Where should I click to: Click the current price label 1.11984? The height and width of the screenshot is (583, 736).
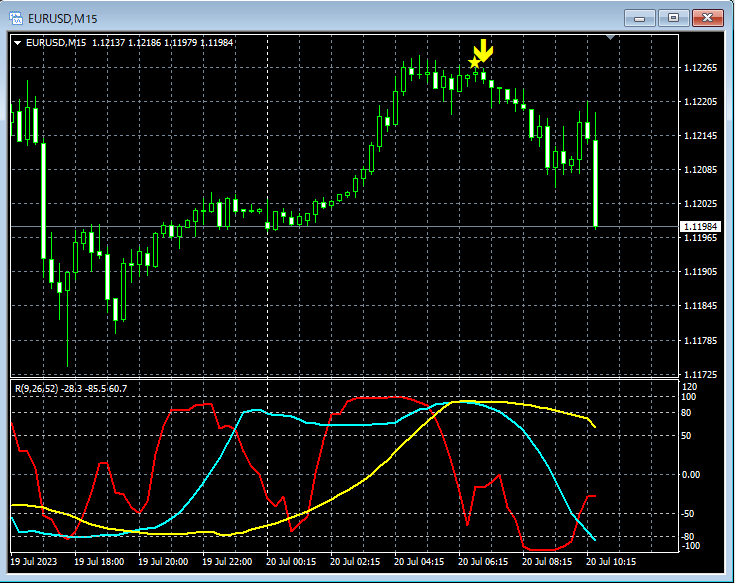pyautogui.click(x=700, y=227)
